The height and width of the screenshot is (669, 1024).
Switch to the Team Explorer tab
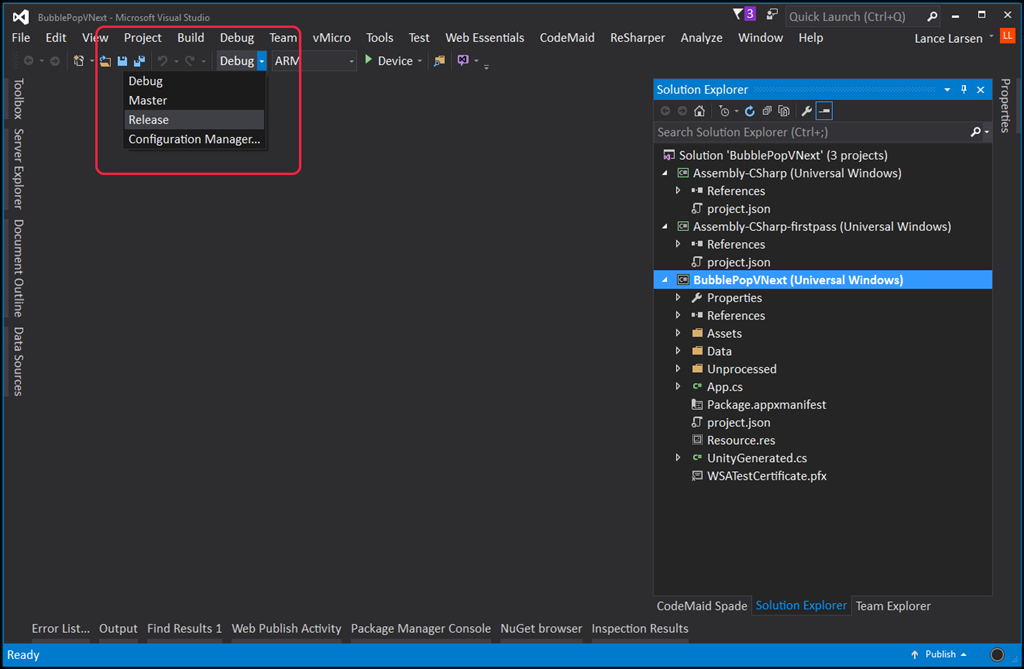click(893, 606)
